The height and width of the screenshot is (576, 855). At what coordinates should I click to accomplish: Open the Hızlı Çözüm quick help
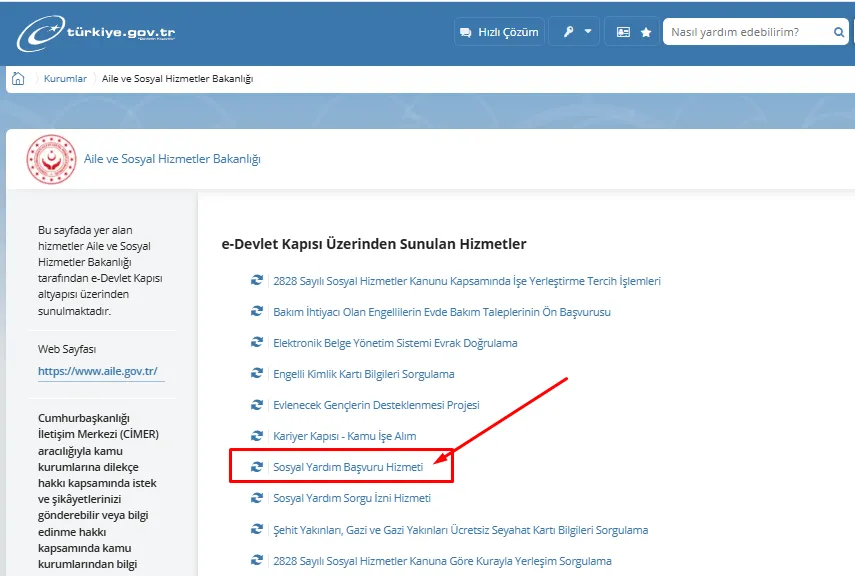click(499, 32)
